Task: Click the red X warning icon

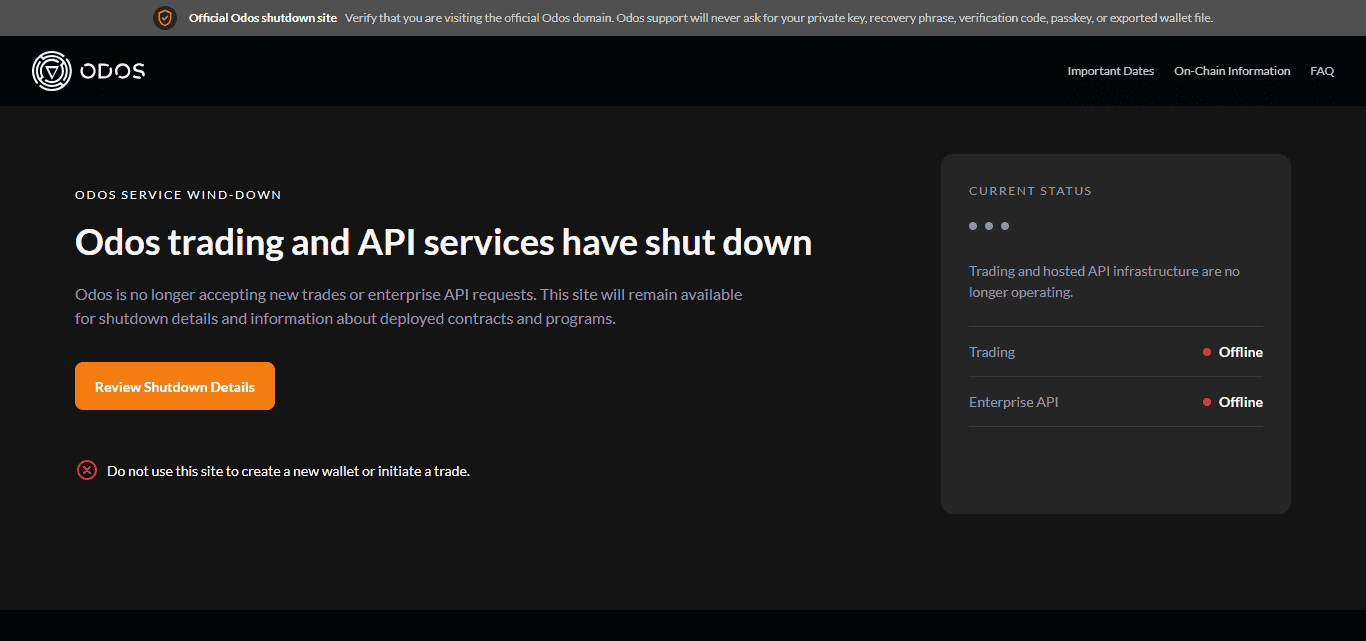Action: (87, 470)
